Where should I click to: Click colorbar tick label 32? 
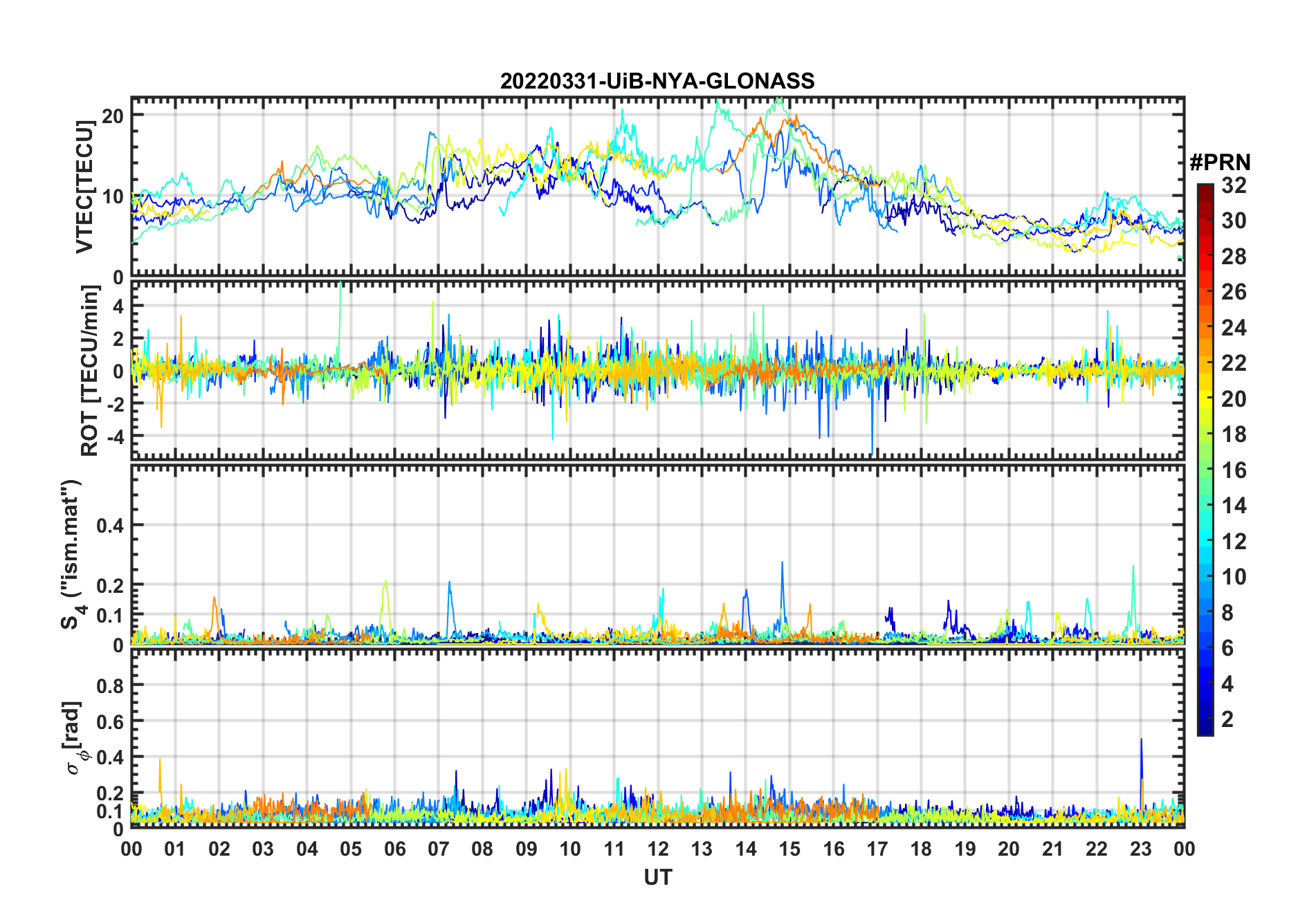point(1234,185)
